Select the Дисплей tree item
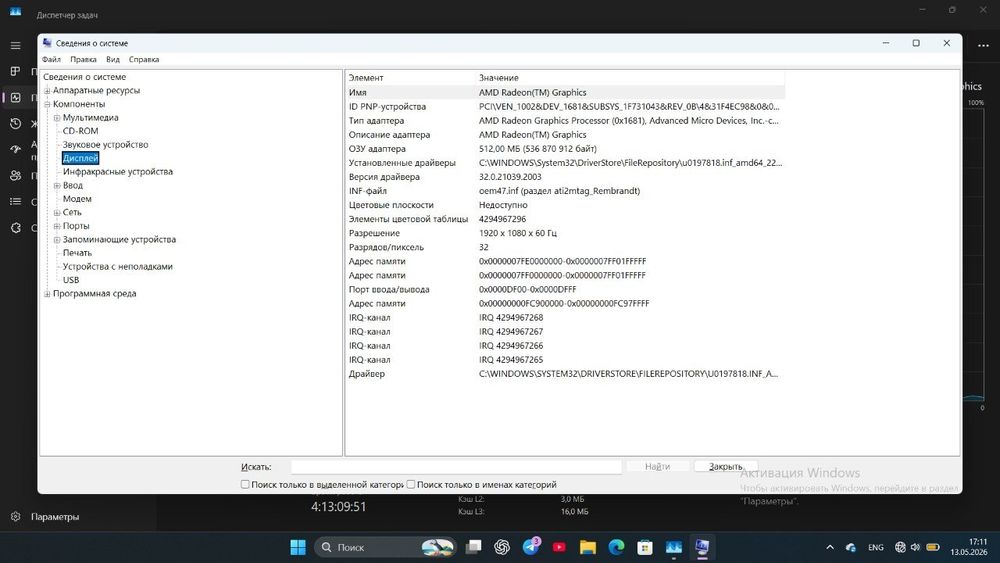The width and height of the screenshot is (1000, 563). click(80, 158)
